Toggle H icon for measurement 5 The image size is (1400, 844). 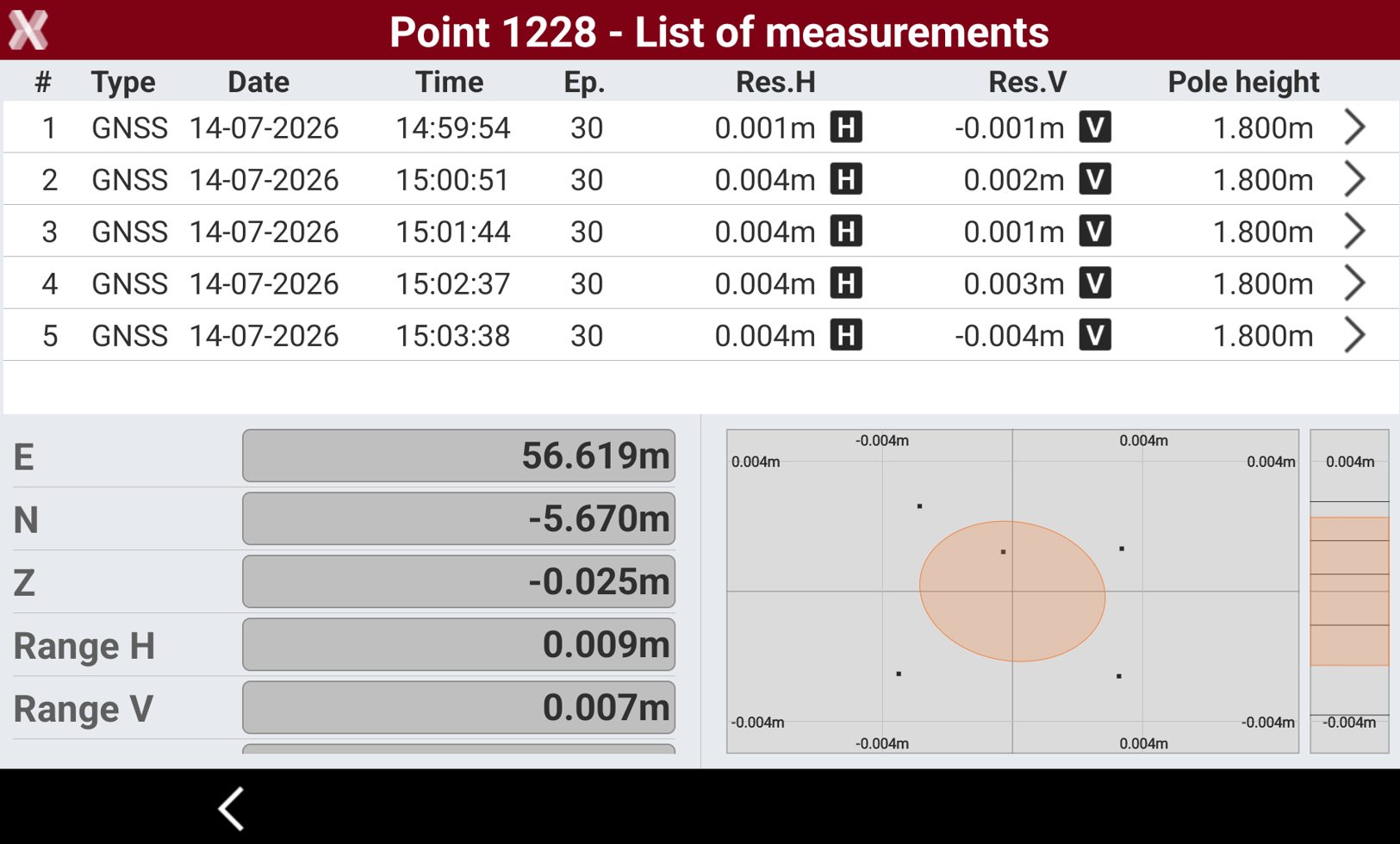click(846, 335)
